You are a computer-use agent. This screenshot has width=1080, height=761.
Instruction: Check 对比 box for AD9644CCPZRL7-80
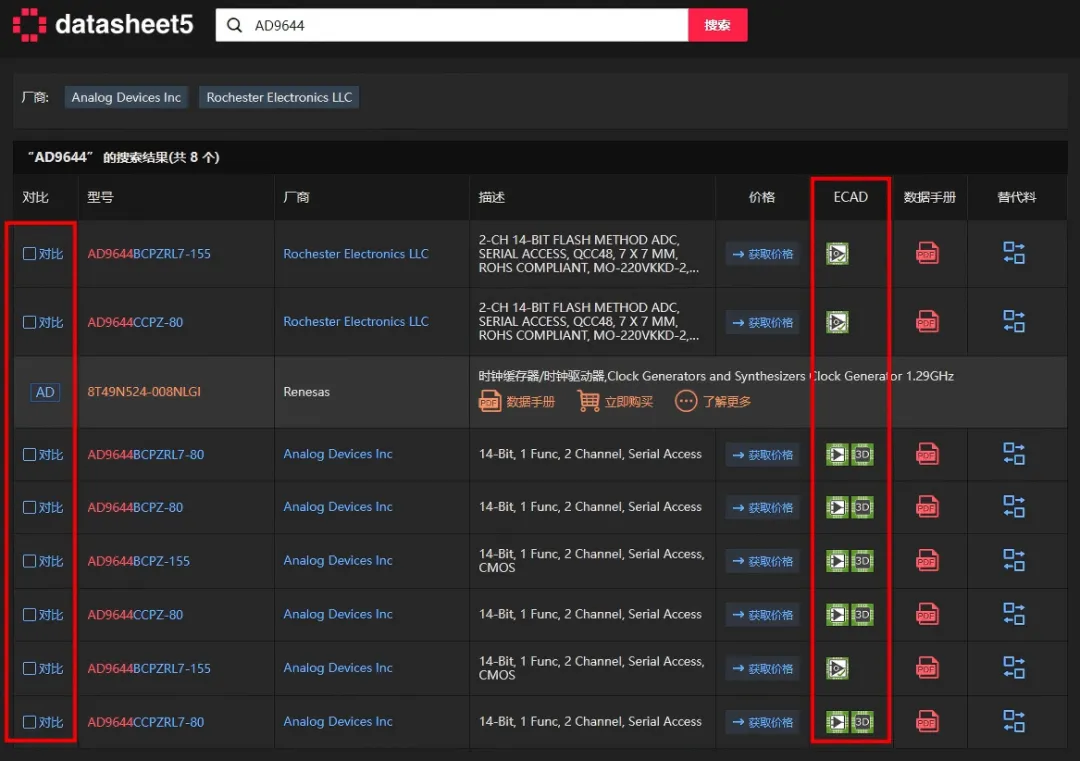click(29, 722)
